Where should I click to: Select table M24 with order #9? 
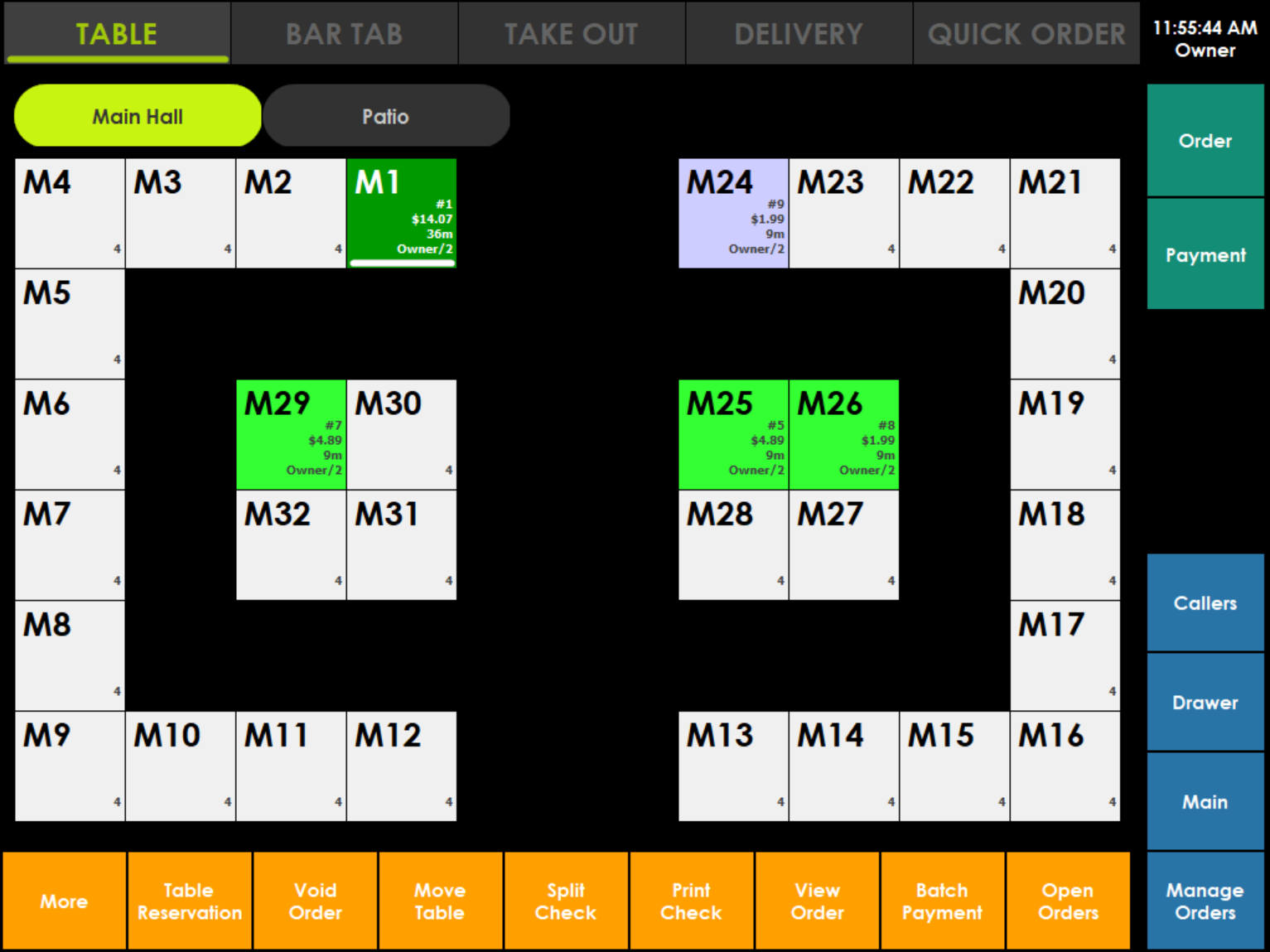click(733, 213)
